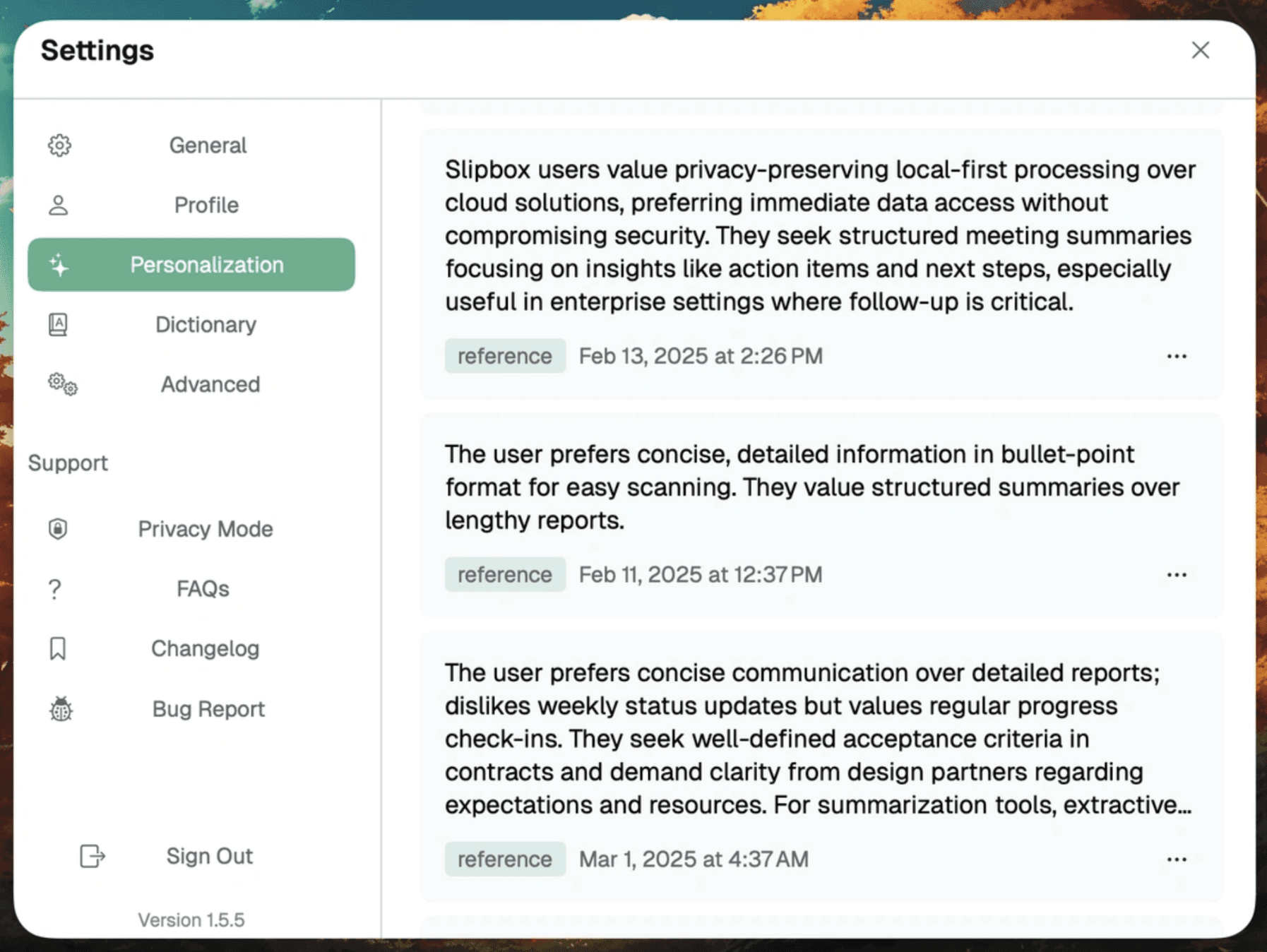Close the Settings dialog
The width and height of the screenshot is (1267, 952).
[x=1200, y=50]
